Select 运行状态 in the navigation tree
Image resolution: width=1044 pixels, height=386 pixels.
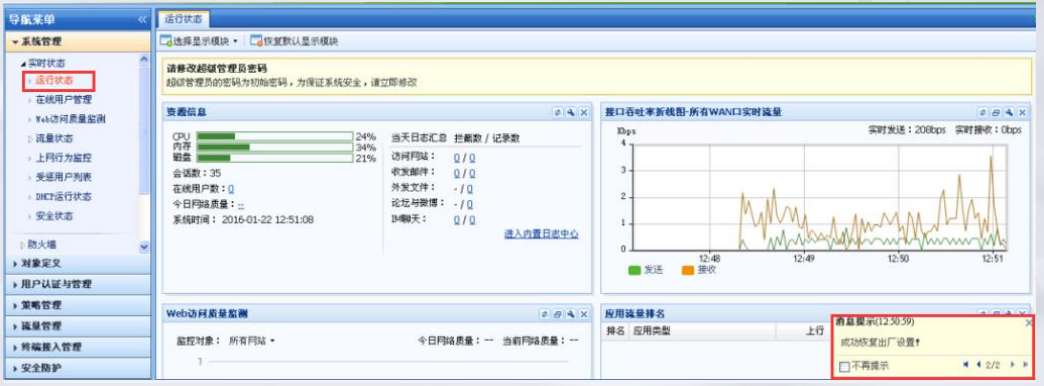point(55,81)
